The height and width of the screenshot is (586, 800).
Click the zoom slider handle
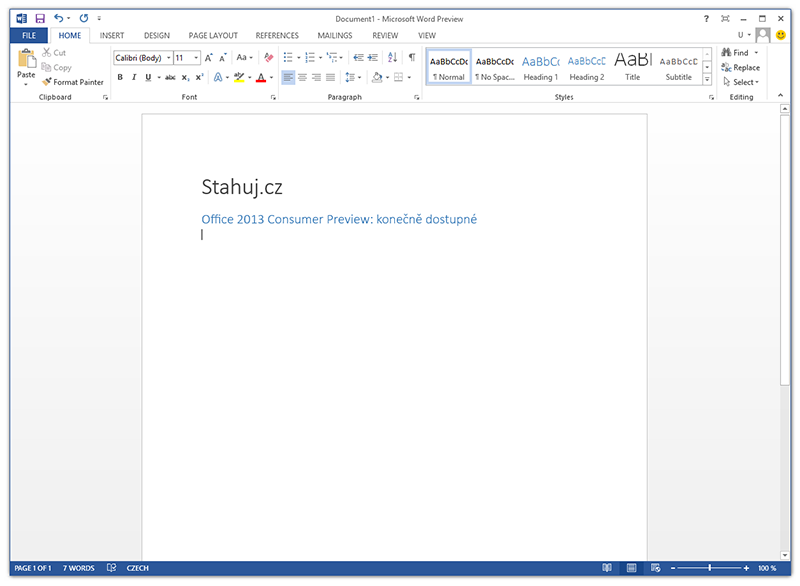710,568
